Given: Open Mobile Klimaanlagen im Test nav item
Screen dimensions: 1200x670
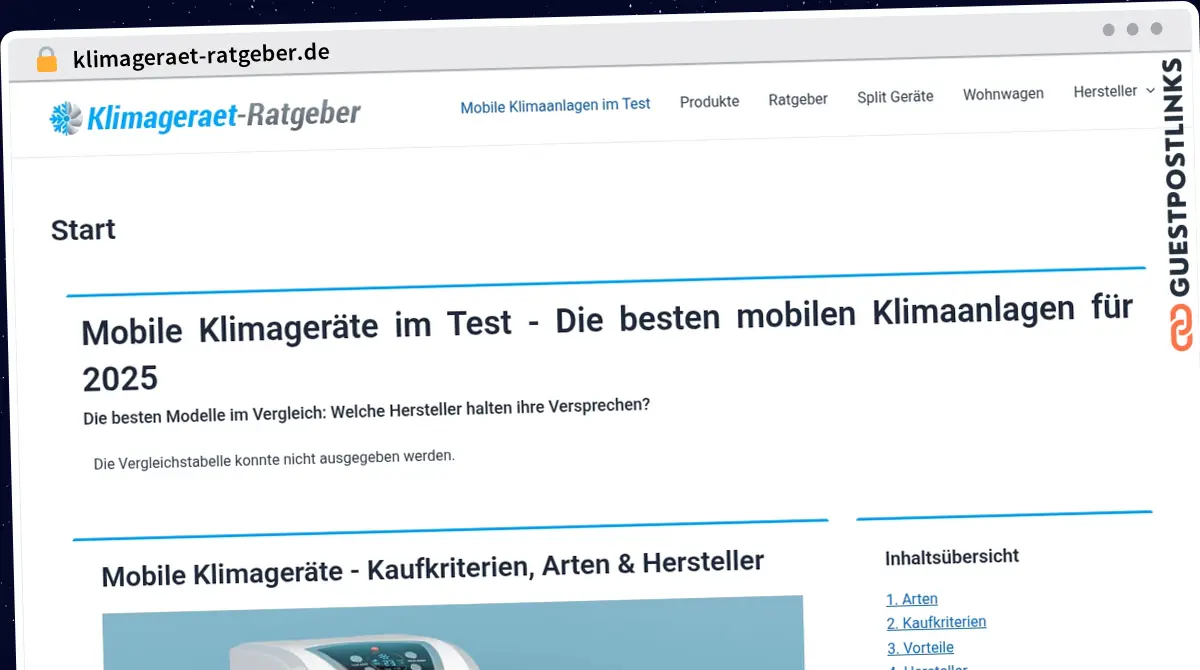Looking at the screenshot, I should pyautogui.click(x=555, y=104).
